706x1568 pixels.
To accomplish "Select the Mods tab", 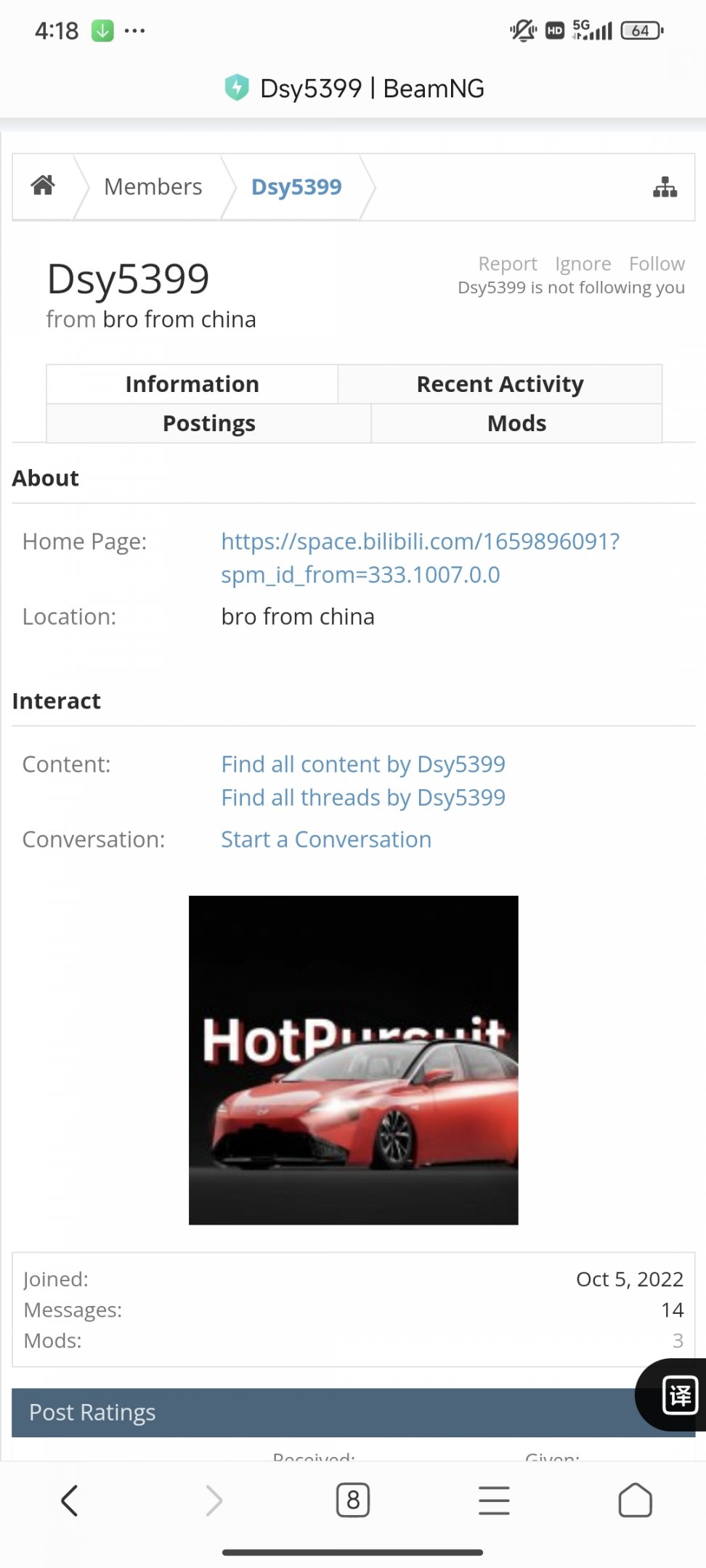I will click(x=516, y=423).
